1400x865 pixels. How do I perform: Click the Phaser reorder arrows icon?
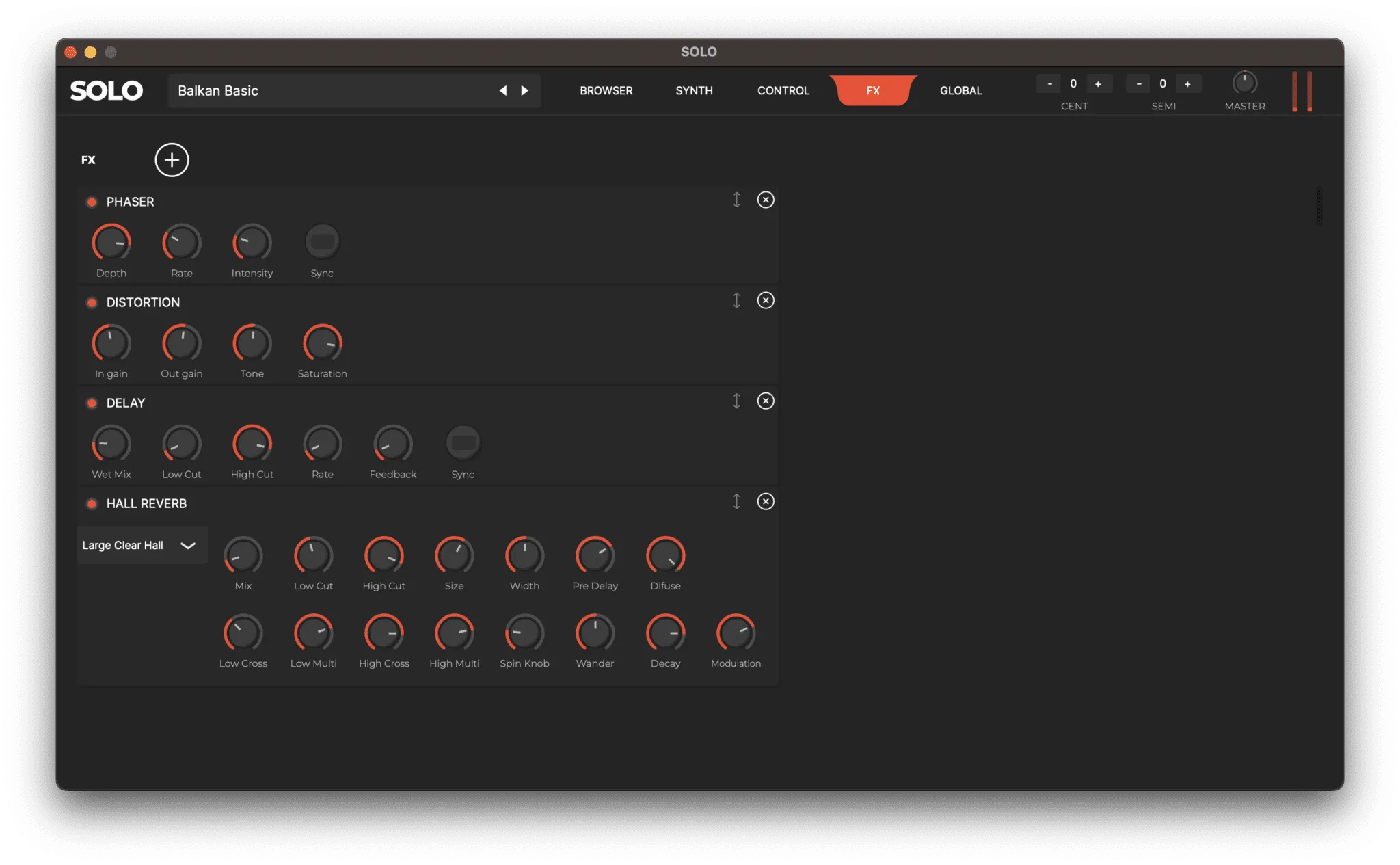(736, 200)
